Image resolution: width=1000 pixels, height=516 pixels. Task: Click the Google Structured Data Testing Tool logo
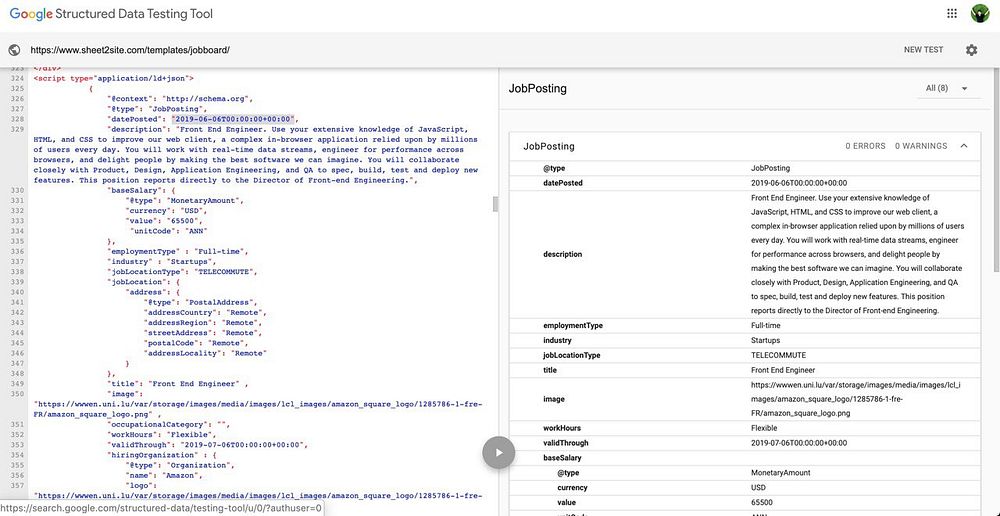(x=112, y=13)
